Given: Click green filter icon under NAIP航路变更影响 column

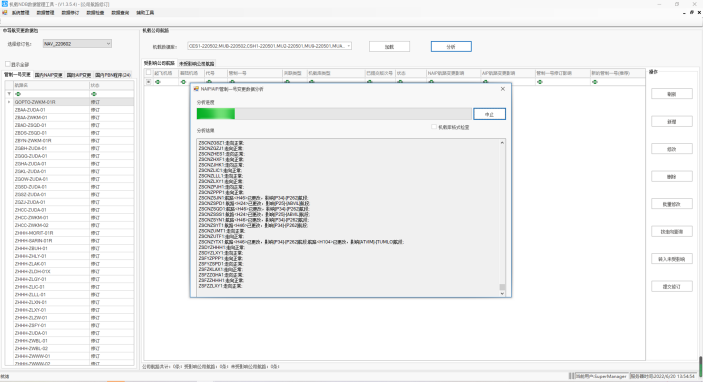Looking at the screenshot, I should point(431,82).
